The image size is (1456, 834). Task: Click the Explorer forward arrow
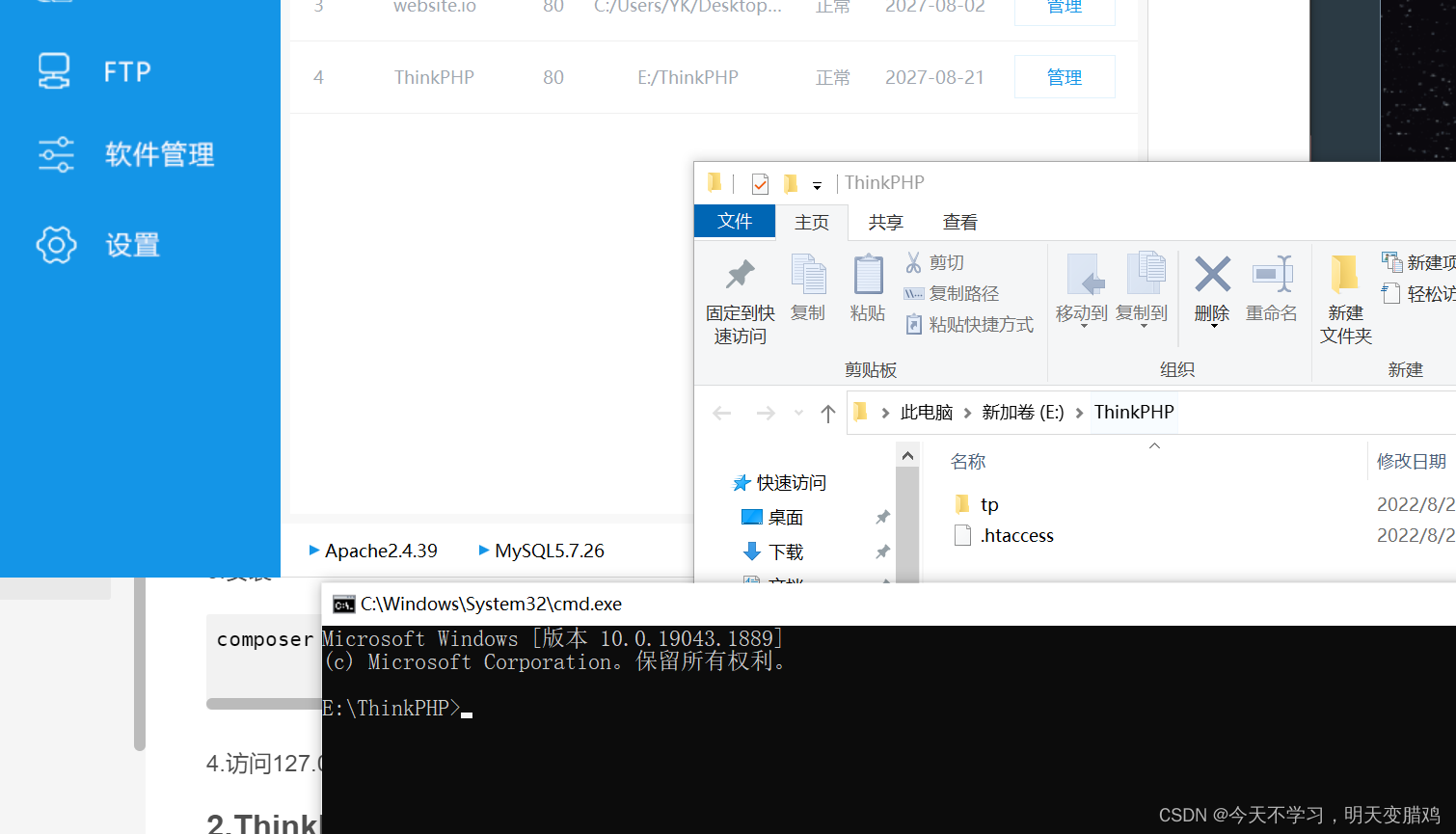(766, 414)
